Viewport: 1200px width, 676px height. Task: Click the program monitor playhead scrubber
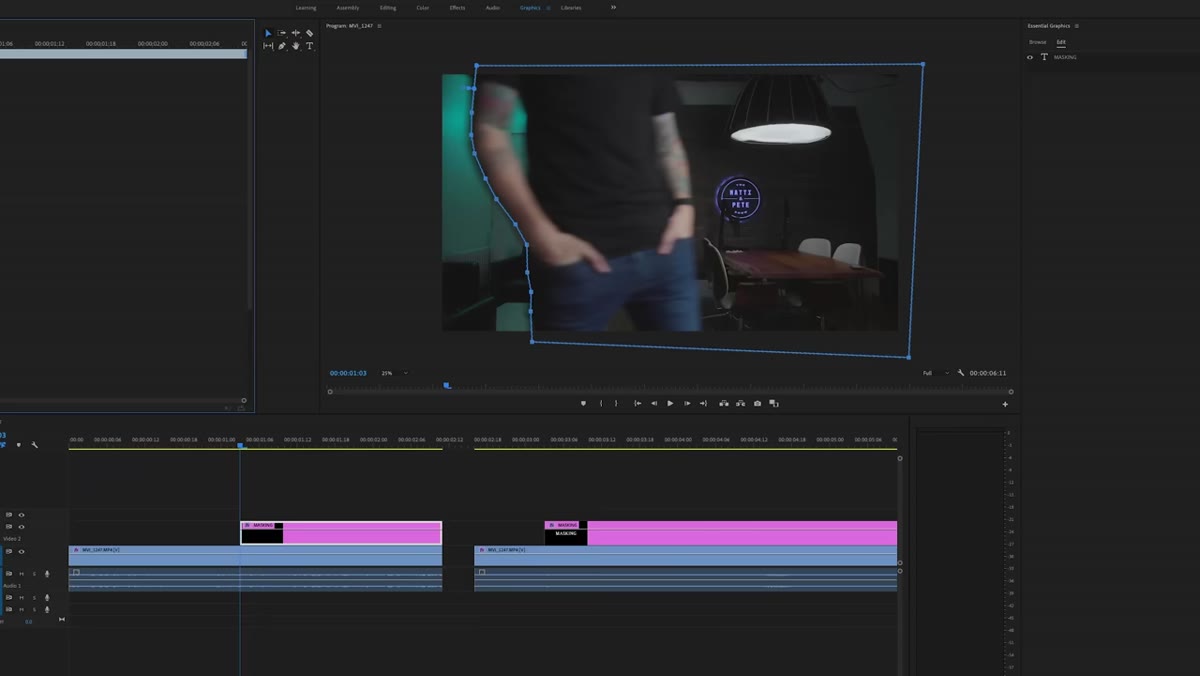[447, 385]
